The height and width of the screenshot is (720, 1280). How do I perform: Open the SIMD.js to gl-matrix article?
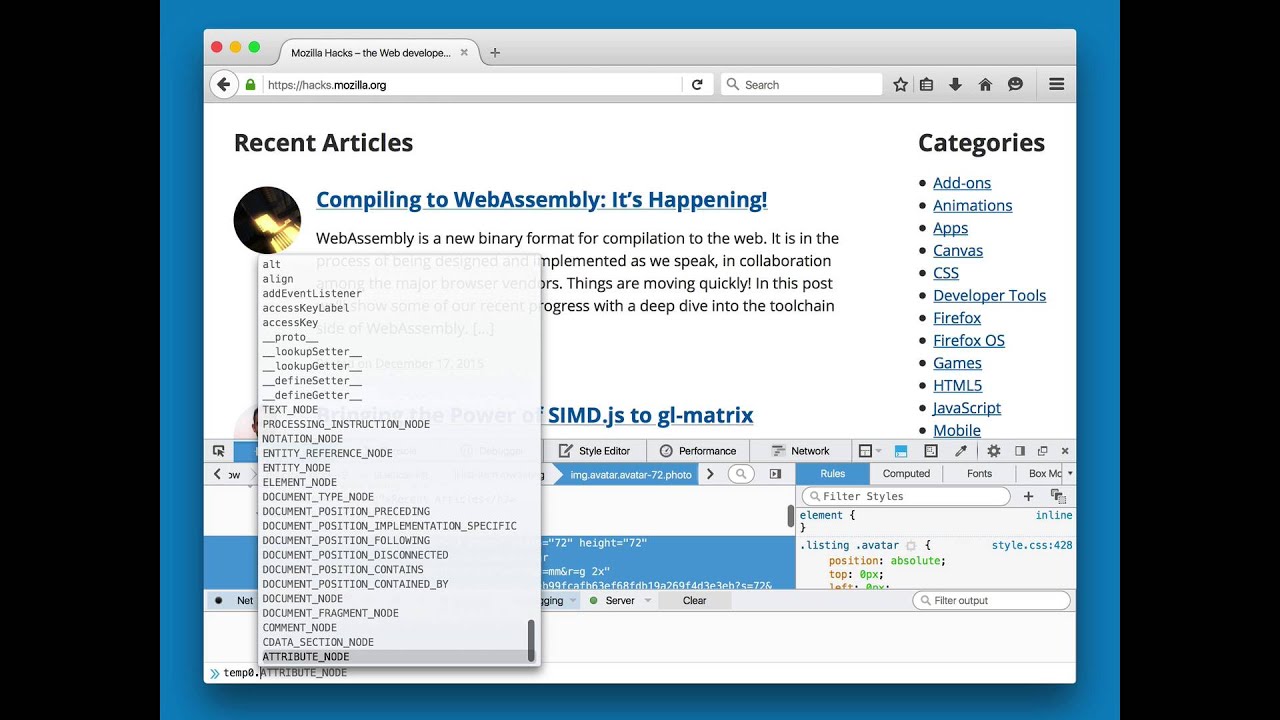tap(535, 415)
